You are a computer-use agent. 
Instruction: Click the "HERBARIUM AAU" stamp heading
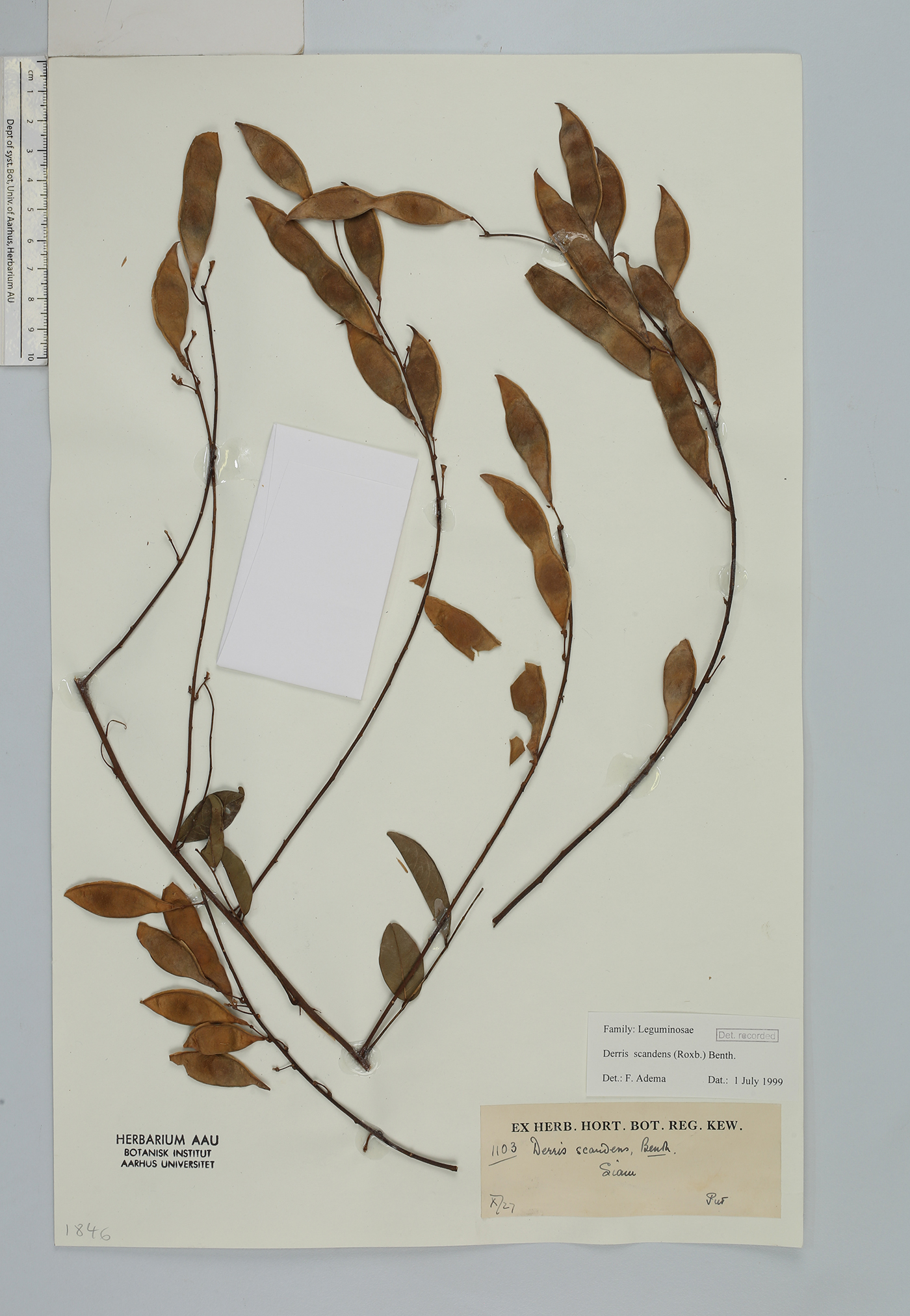pos(167,1139)
